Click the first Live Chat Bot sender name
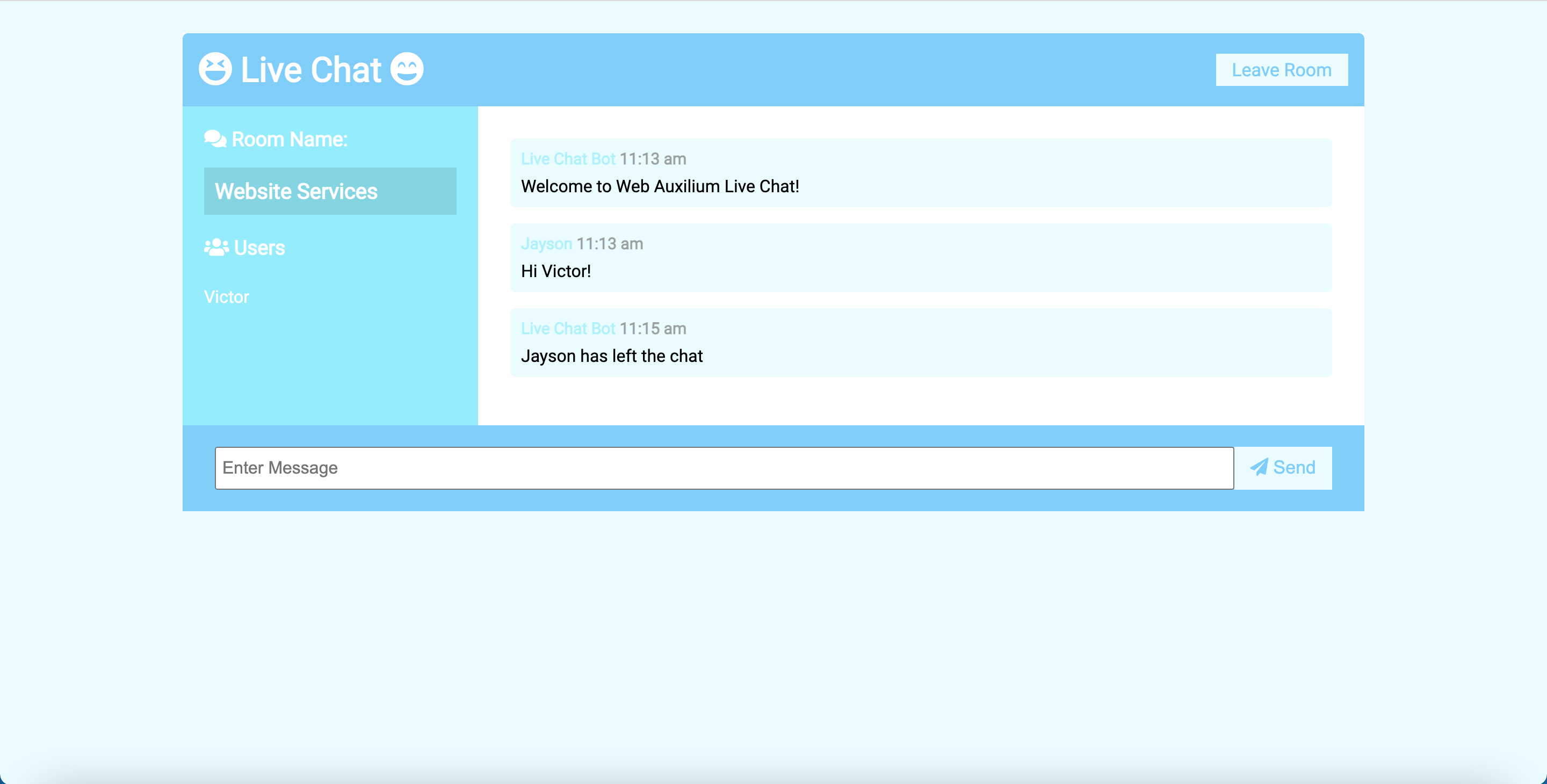The width and height of the screenshot is (1547, 784). click(568, 159)
